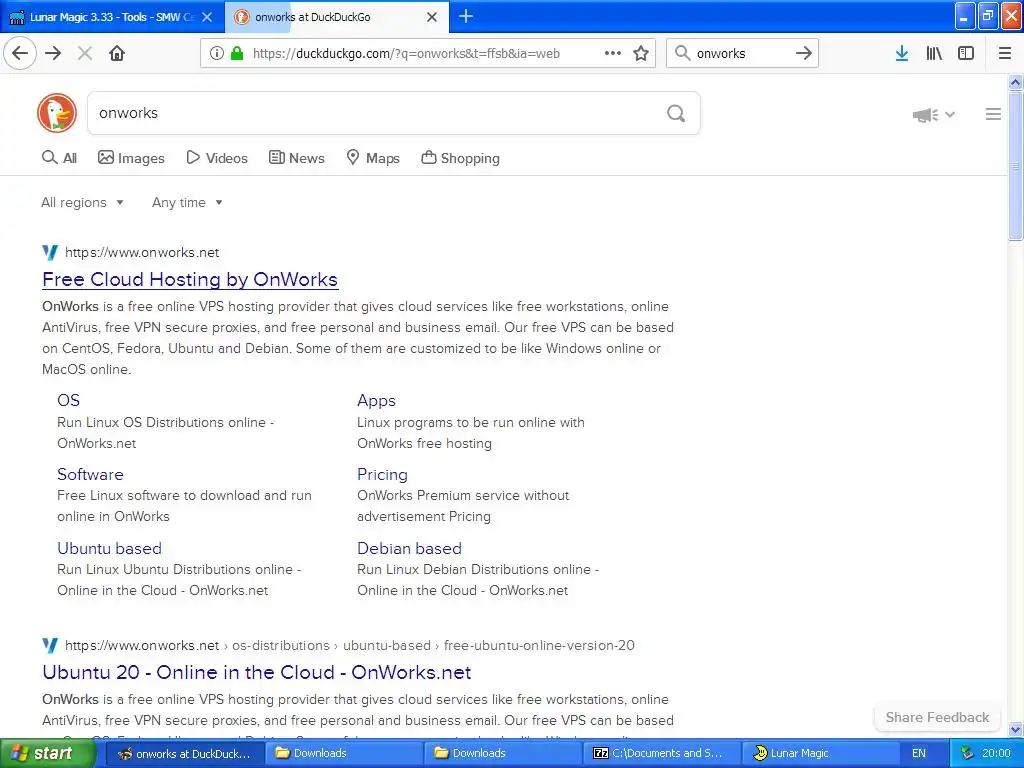Close the onworks at DuckDuckGo tab
This screenshot has width=1024, height=768.
tap(432, 17)
